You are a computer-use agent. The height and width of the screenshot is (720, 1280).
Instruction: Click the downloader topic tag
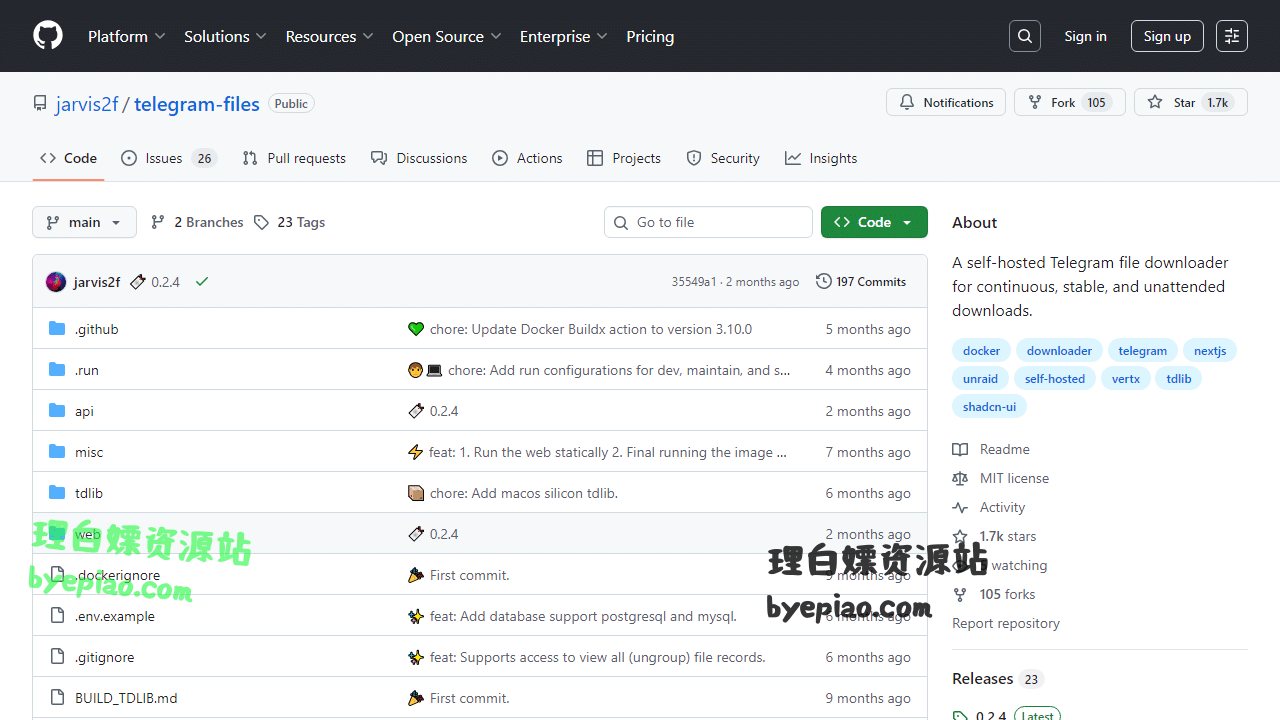coord(1059,351)
